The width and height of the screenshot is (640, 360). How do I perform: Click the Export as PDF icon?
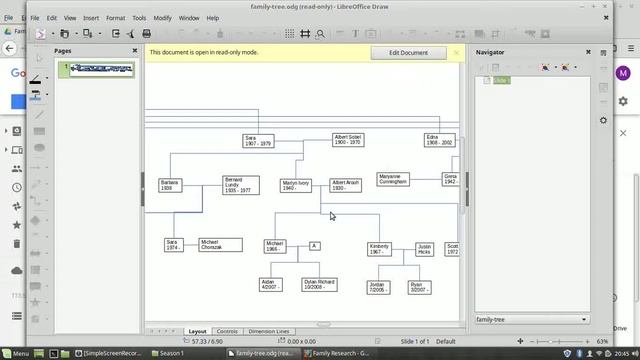point(131,34)
